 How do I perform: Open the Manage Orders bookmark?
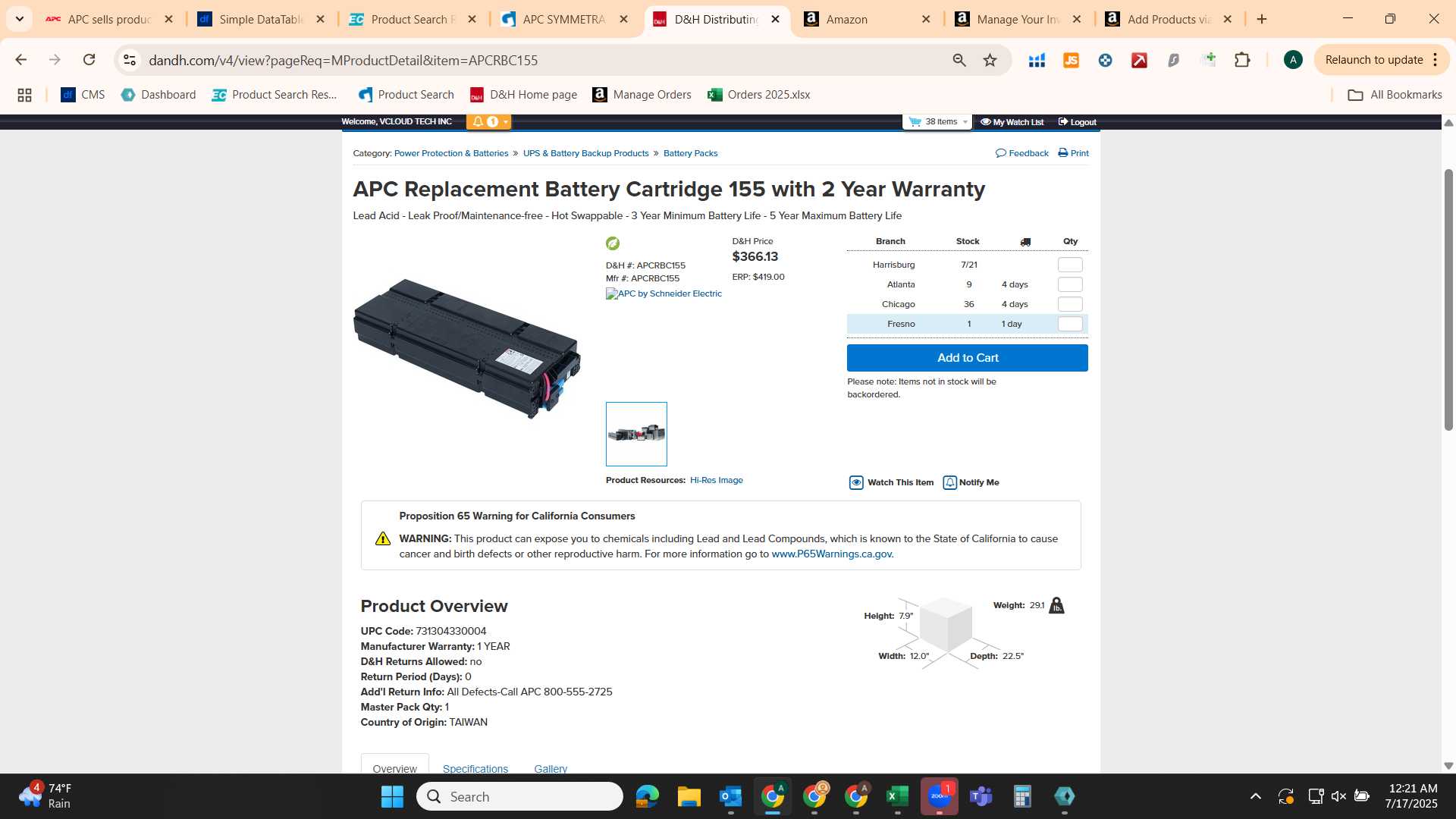coord(642,95)
